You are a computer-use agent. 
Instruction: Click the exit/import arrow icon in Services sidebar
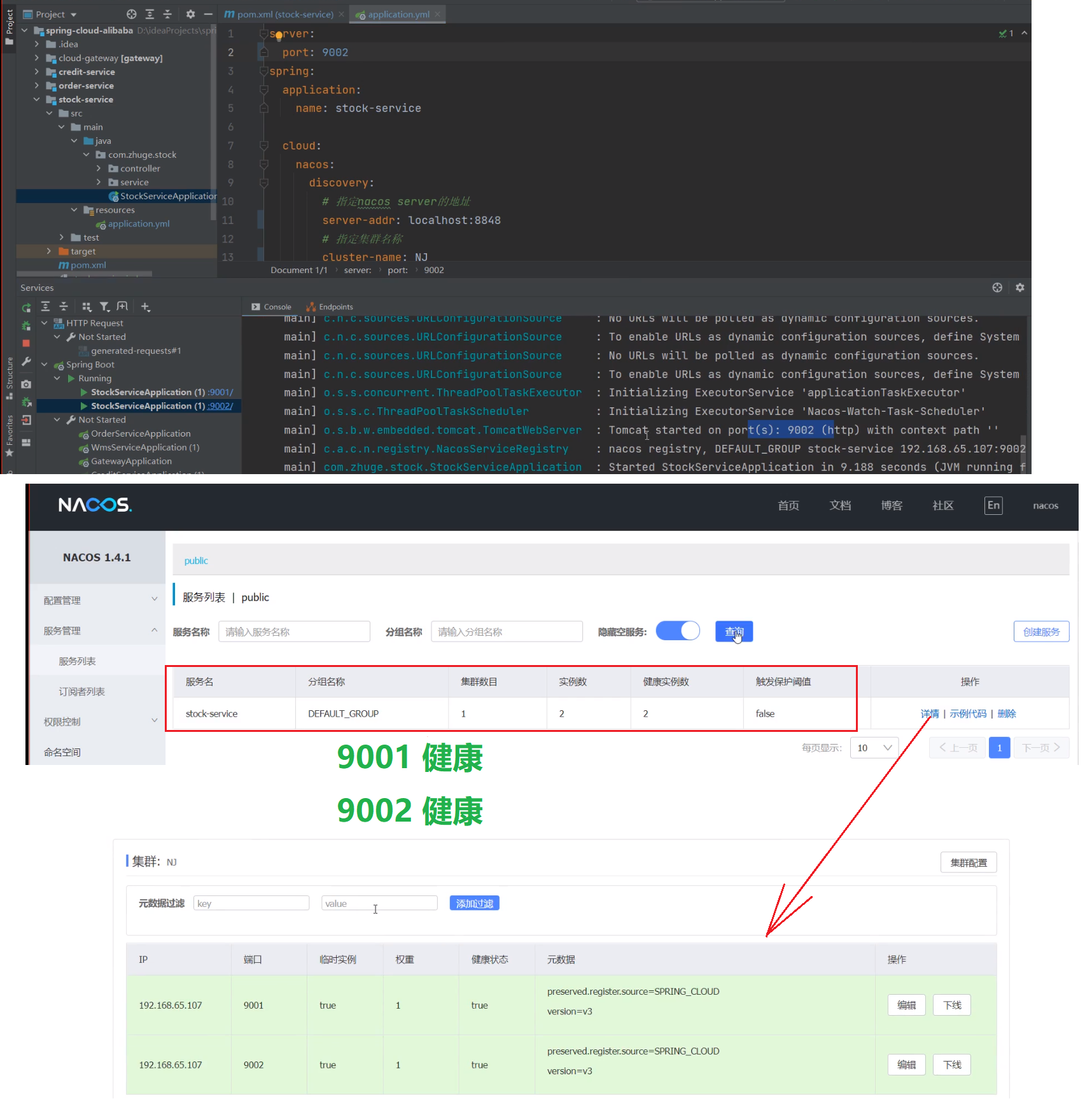[26, 420]
